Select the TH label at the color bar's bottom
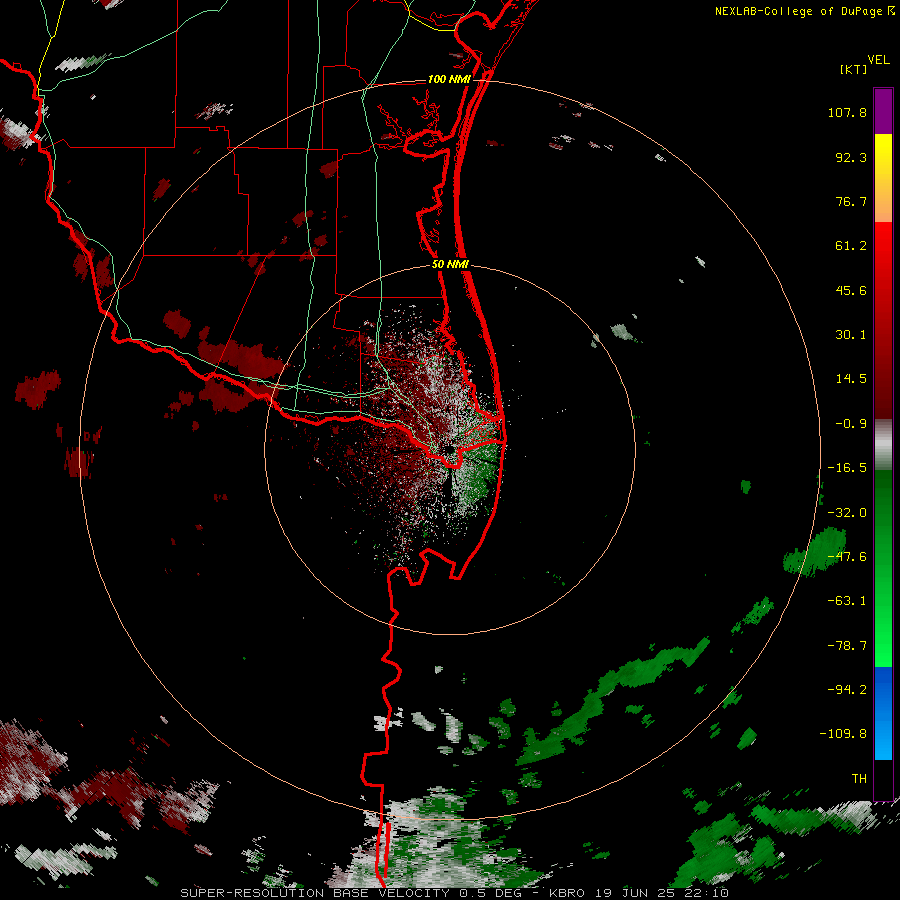The height and width of the screenshot is (900, 900). pos(859,778)
